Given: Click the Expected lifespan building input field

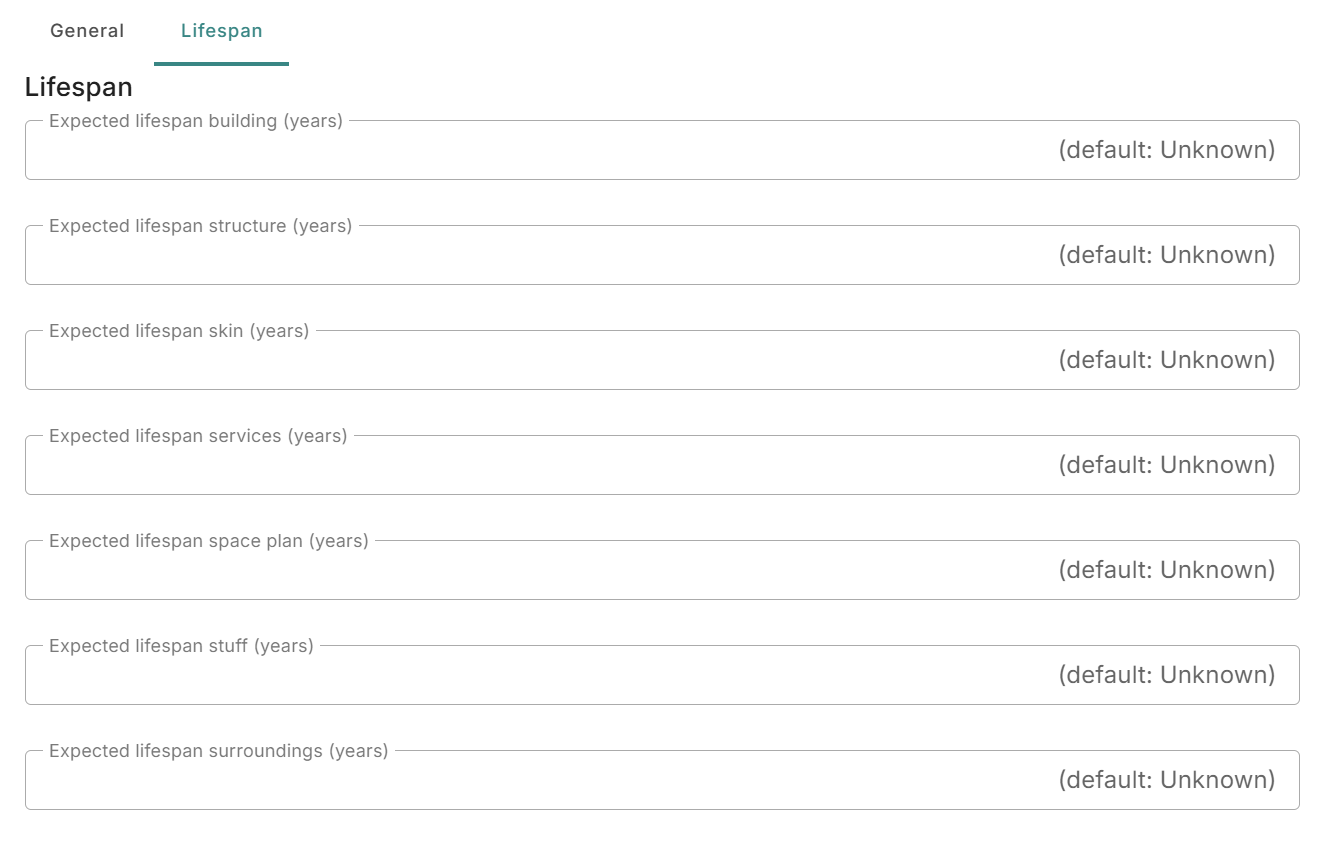Looking at the screenshot, I should (660, 150).
